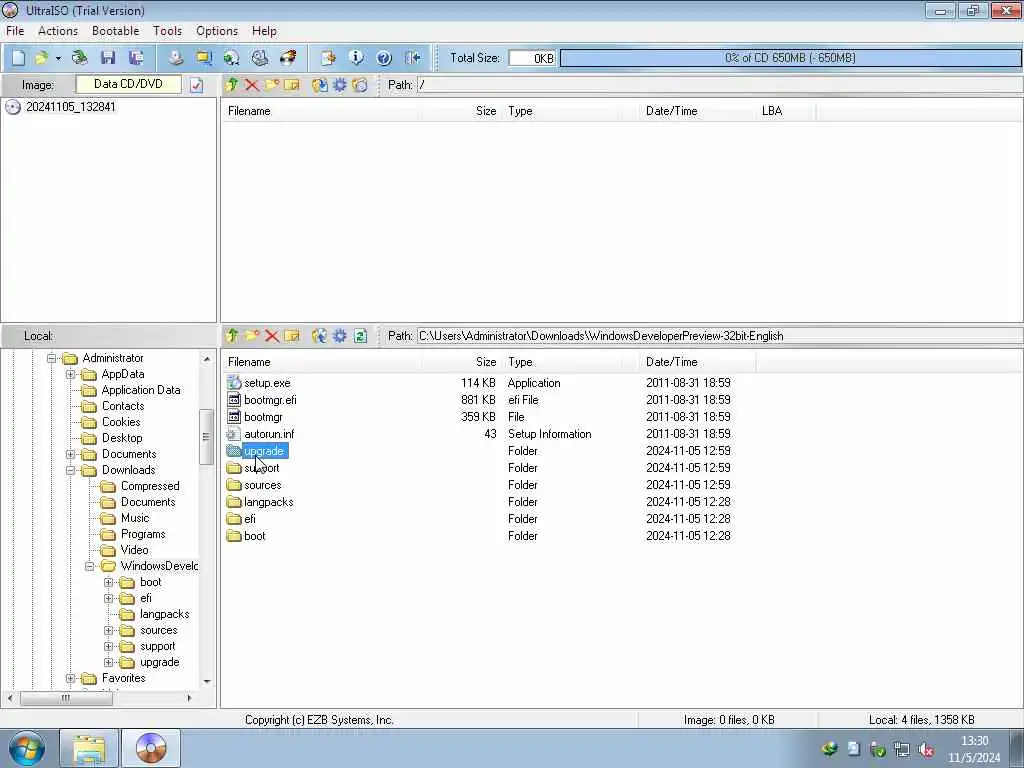Click the Compress ISO toolbar icon
This screenshot has height=768, width=1024.
click(x=204, y=58)
